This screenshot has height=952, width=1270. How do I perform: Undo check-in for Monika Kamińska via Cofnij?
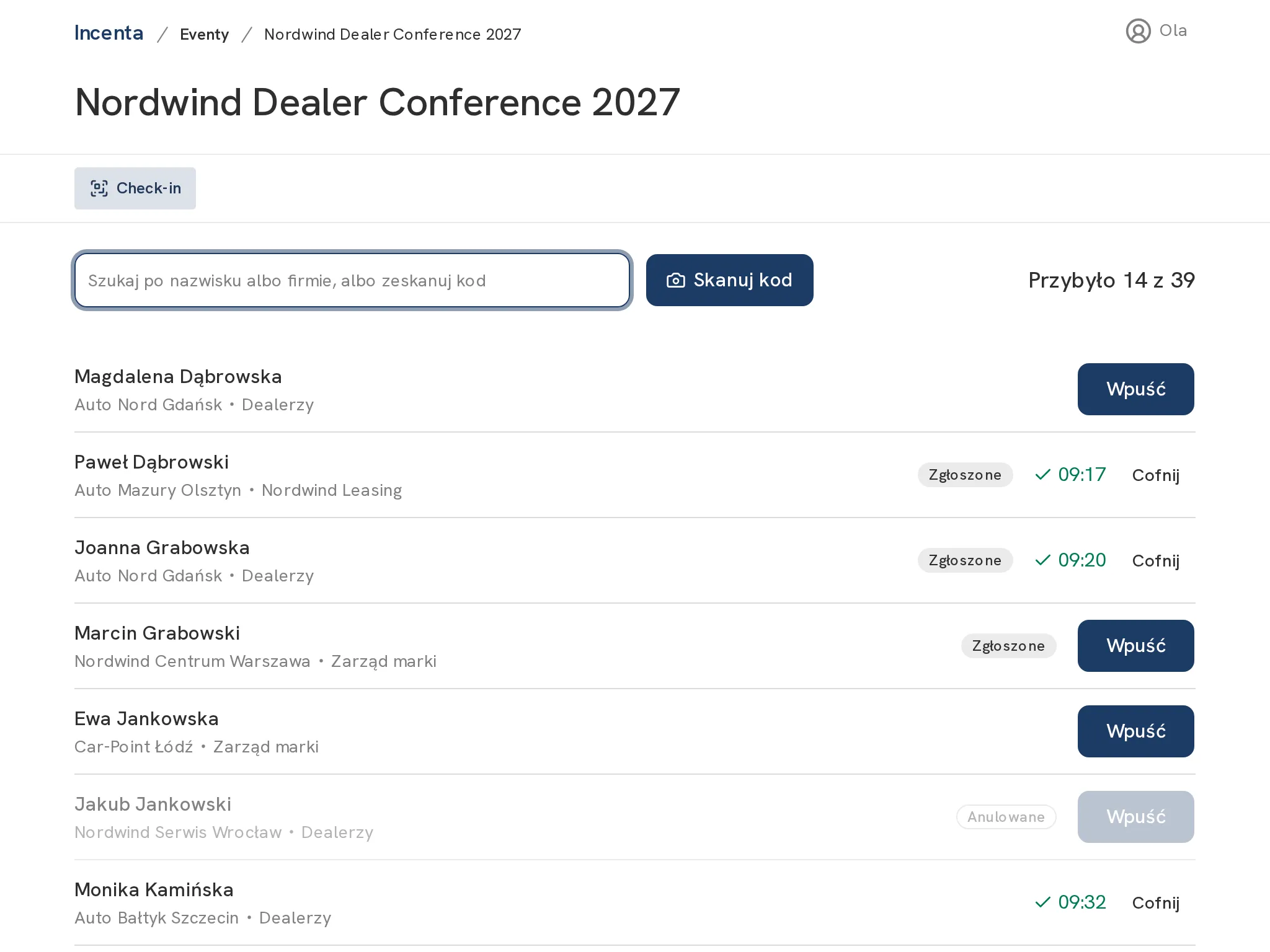pos(1156,903)
